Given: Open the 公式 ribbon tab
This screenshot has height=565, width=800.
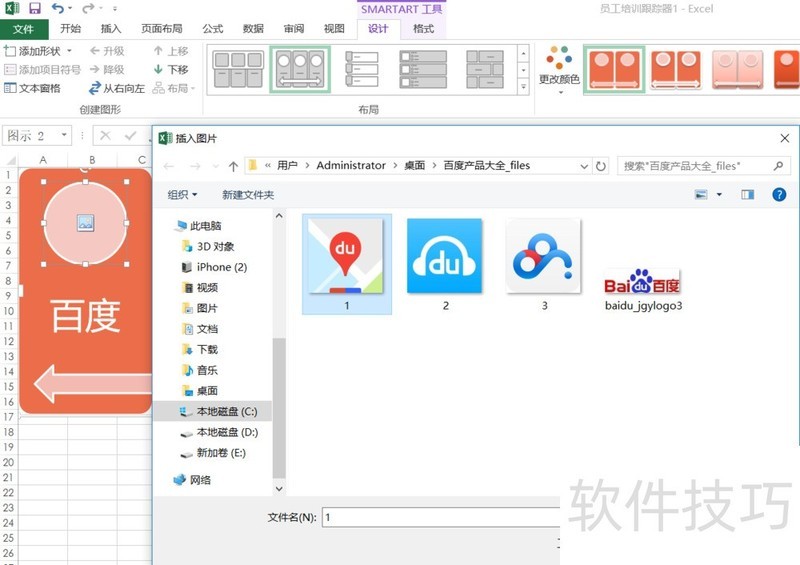Looking at the screenshot, I should point(213,29).
